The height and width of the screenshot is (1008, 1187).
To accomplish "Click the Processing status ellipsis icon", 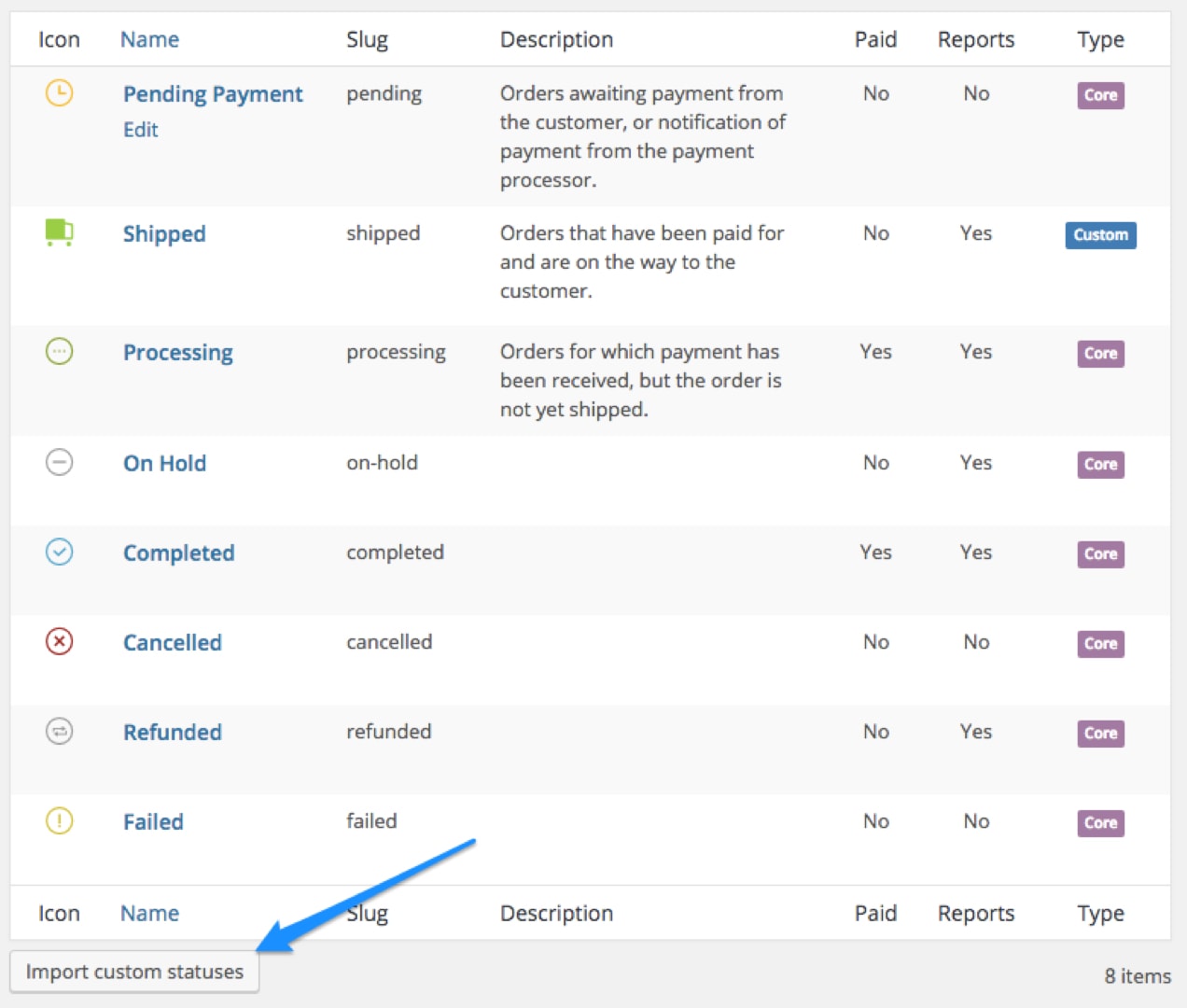I will click(x=59, y=352).
